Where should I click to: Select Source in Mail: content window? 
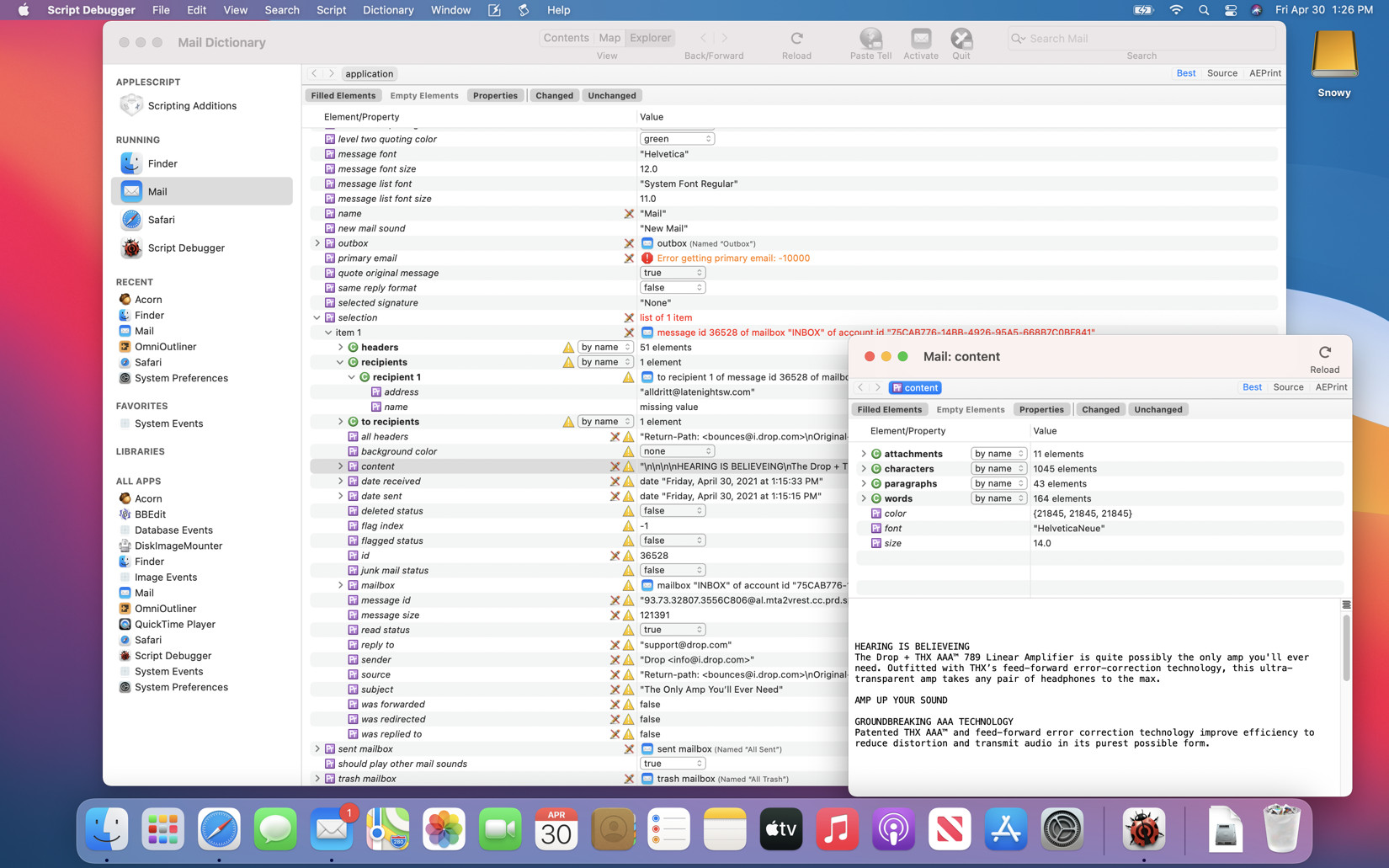(1288, 387)
